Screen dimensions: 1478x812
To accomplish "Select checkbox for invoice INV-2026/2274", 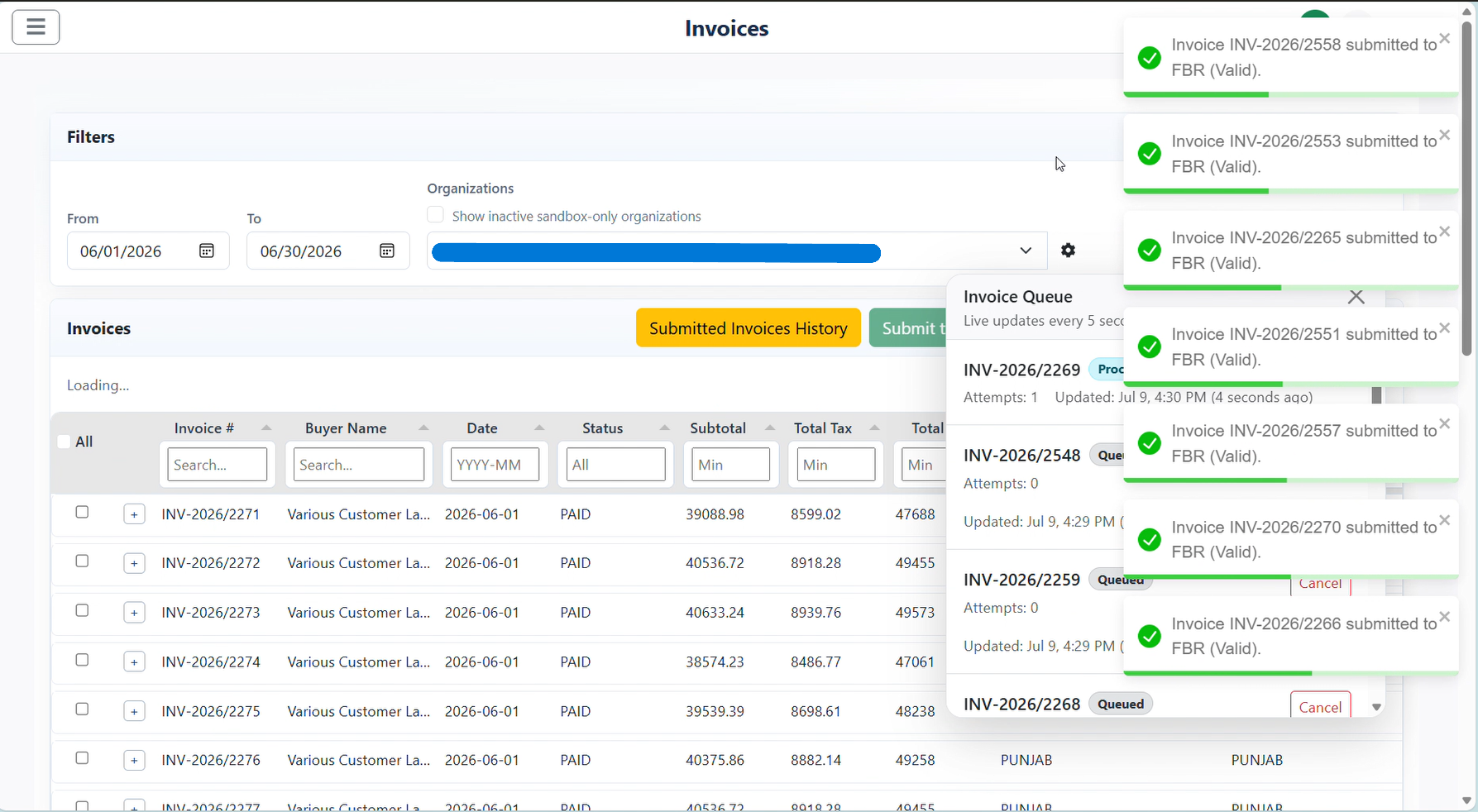I will 82,660.
